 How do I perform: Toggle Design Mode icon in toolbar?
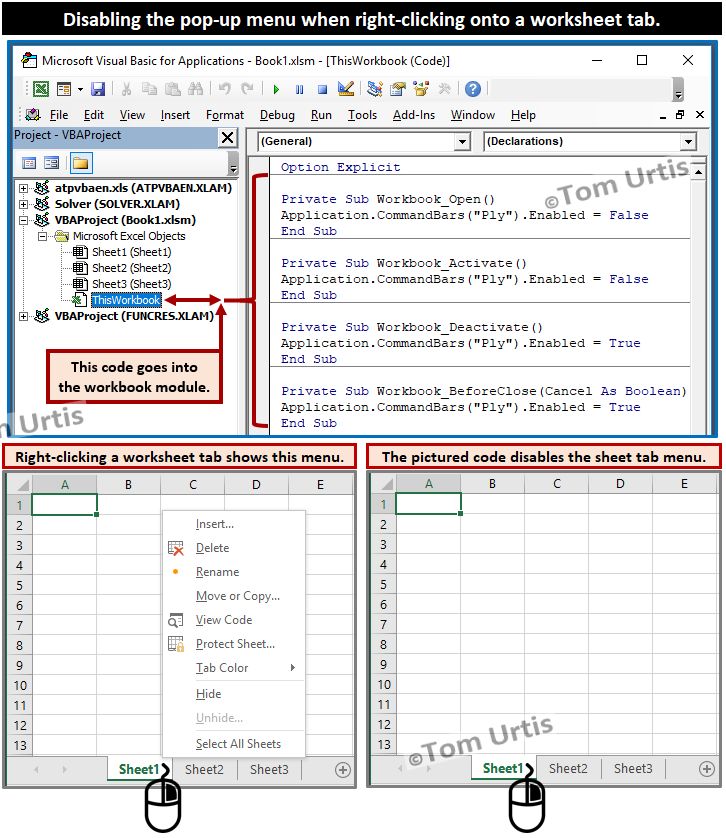(346, 89)
